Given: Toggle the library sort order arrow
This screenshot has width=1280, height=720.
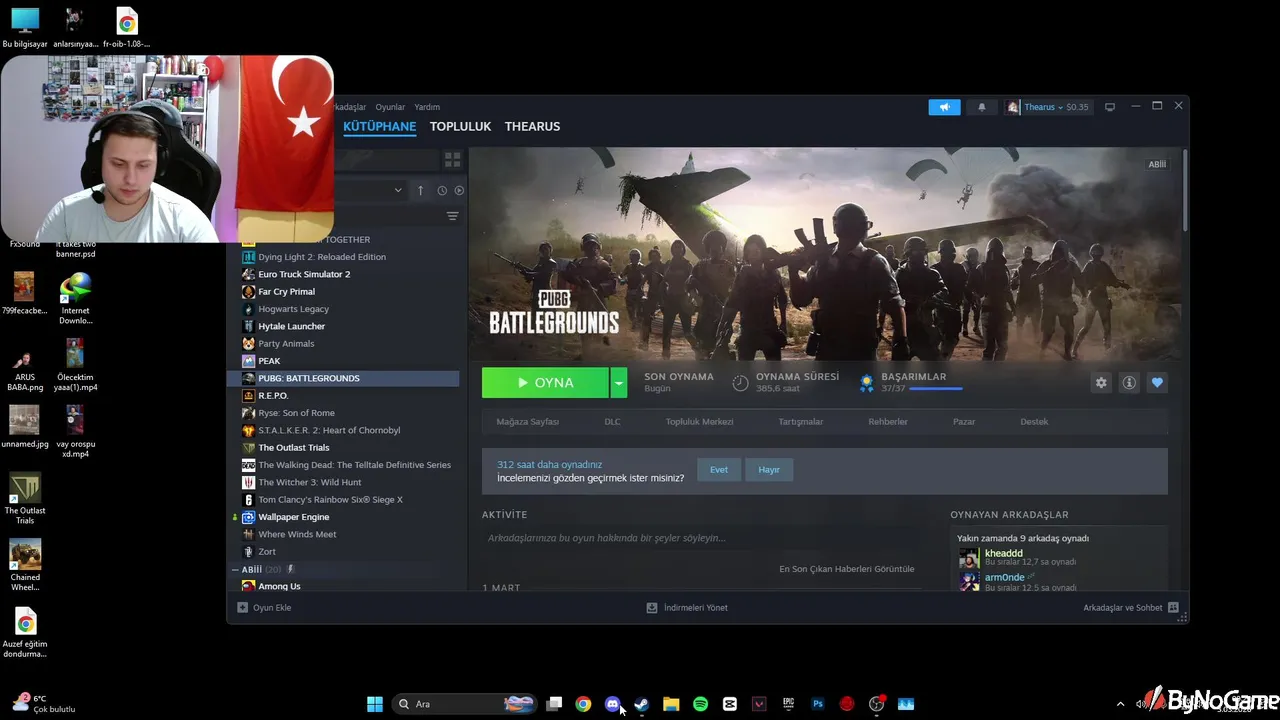Looking at the screenshot, I should tap(420, 190).
